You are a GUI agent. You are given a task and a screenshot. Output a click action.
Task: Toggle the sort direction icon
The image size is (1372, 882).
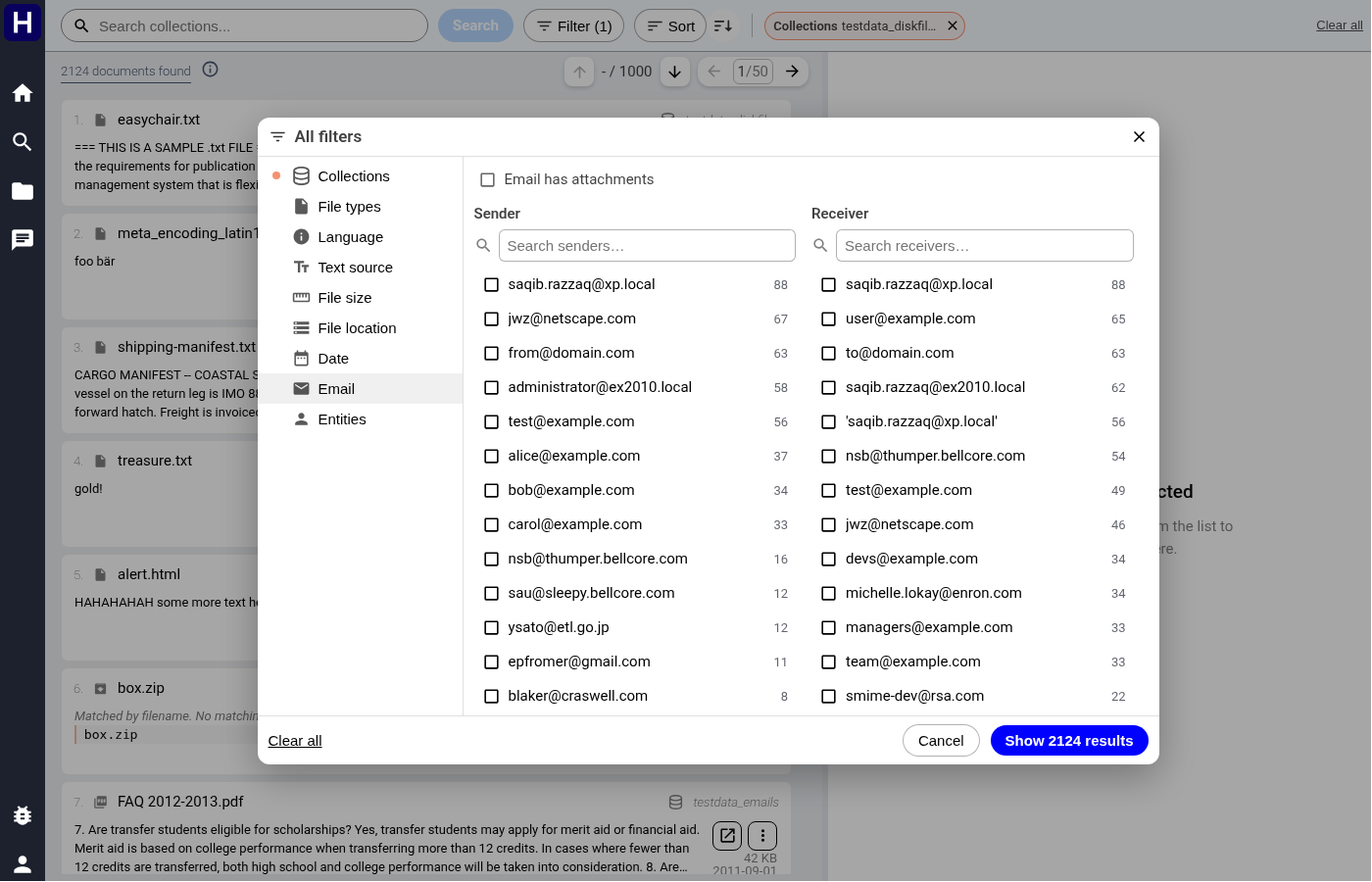tap(723, 25)
